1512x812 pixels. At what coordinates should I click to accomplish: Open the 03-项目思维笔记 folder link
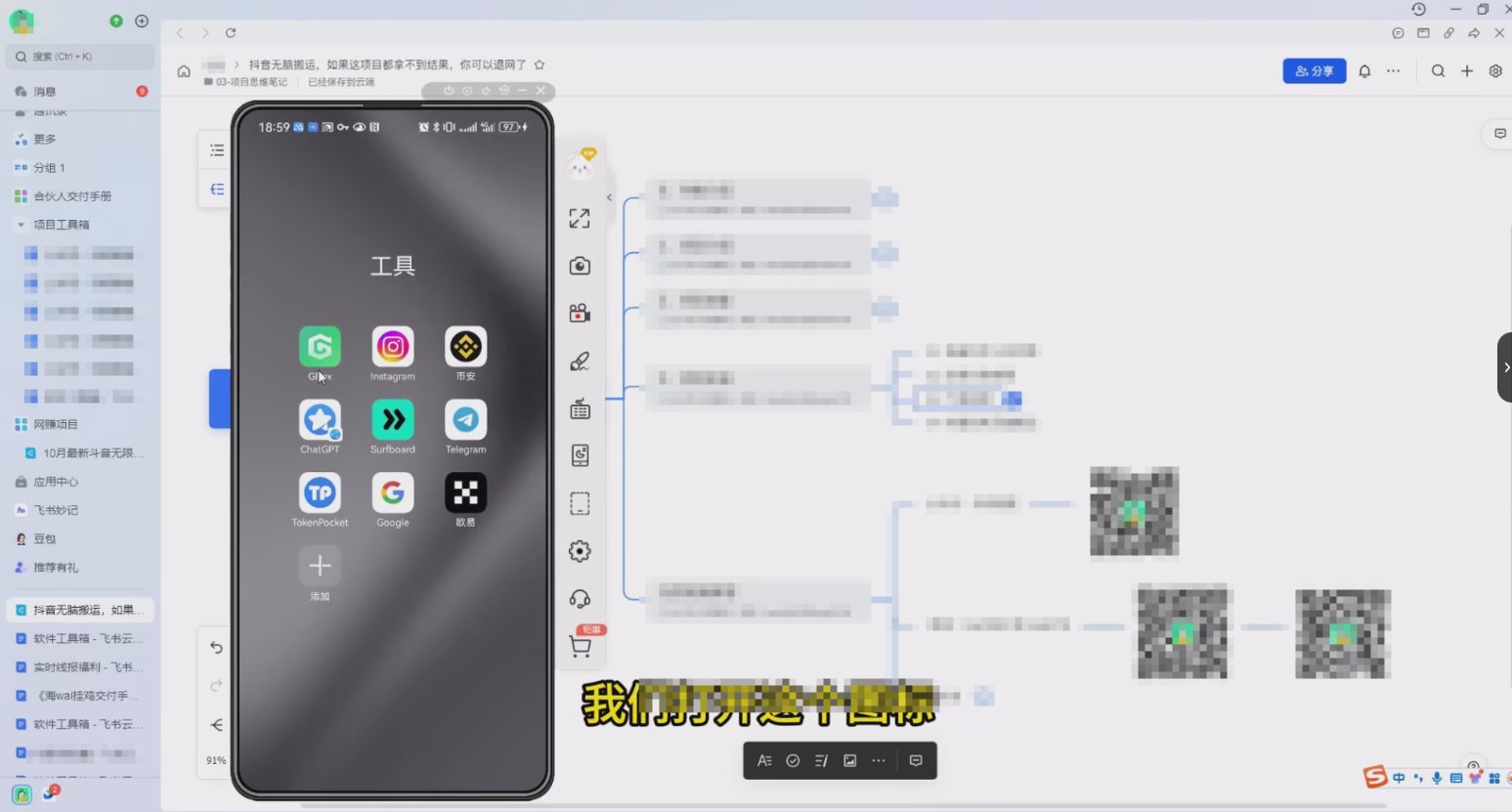(245, 82)
